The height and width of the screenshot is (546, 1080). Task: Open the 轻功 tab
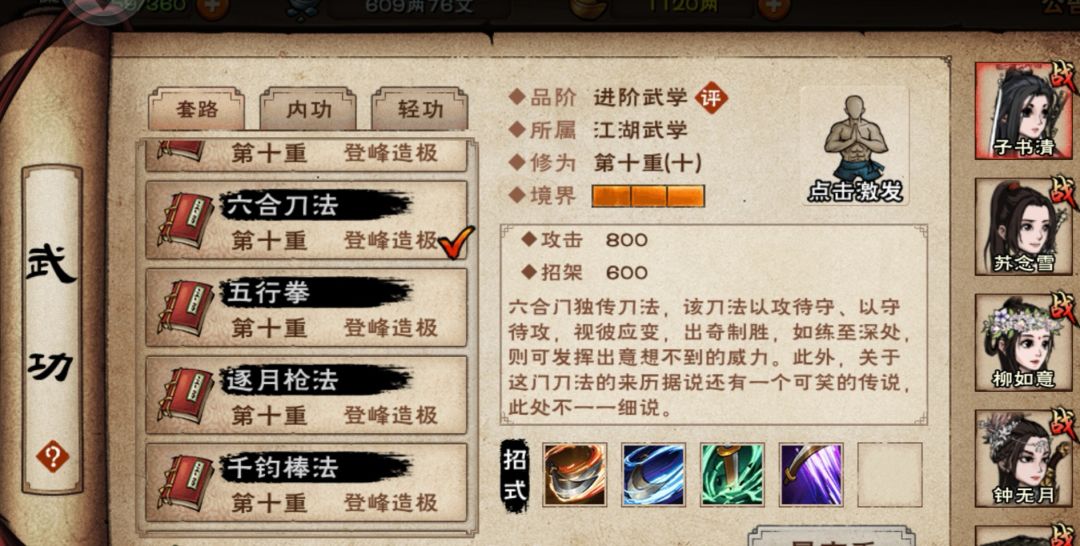point(419,109)
